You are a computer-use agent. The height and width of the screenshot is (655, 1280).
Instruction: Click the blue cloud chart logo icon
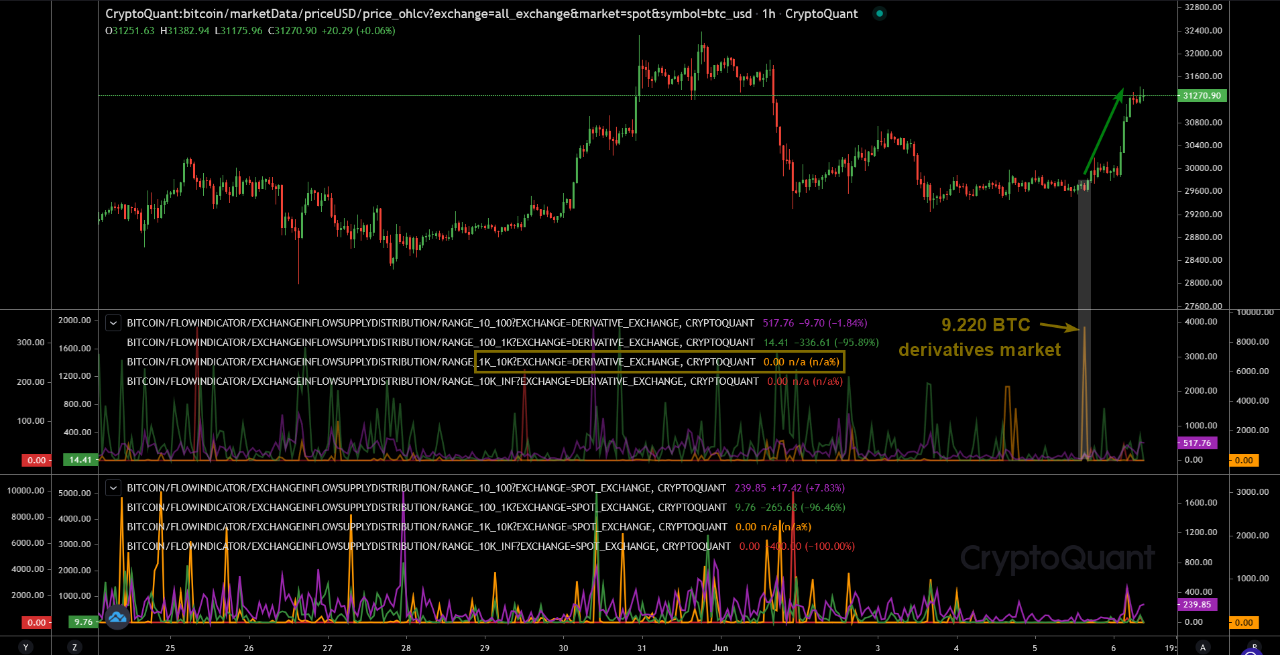tap(118, 618)
